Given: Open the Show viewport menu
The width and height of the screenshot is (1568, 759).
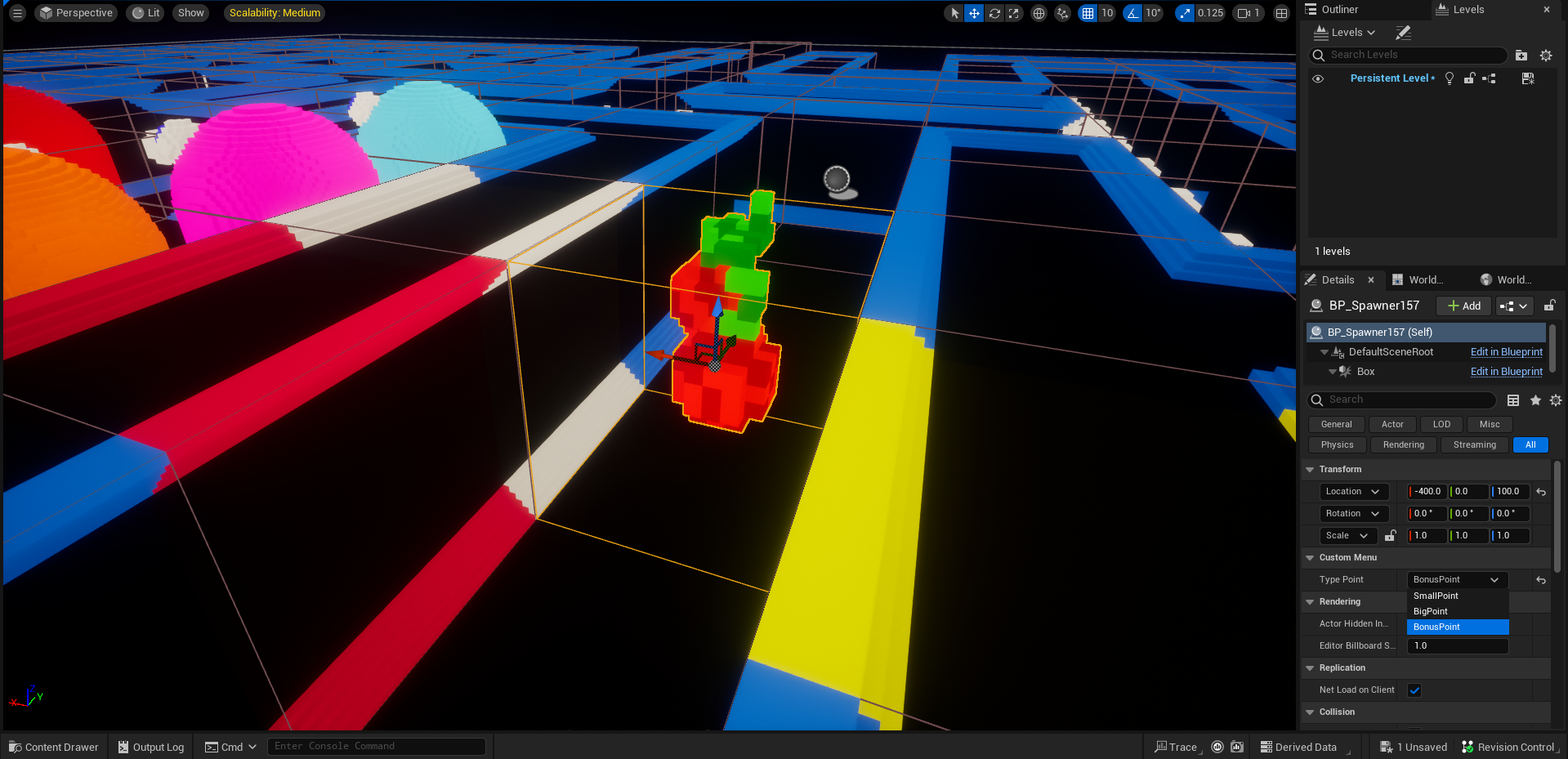Looking at the screenshot, I should (190, 13).
